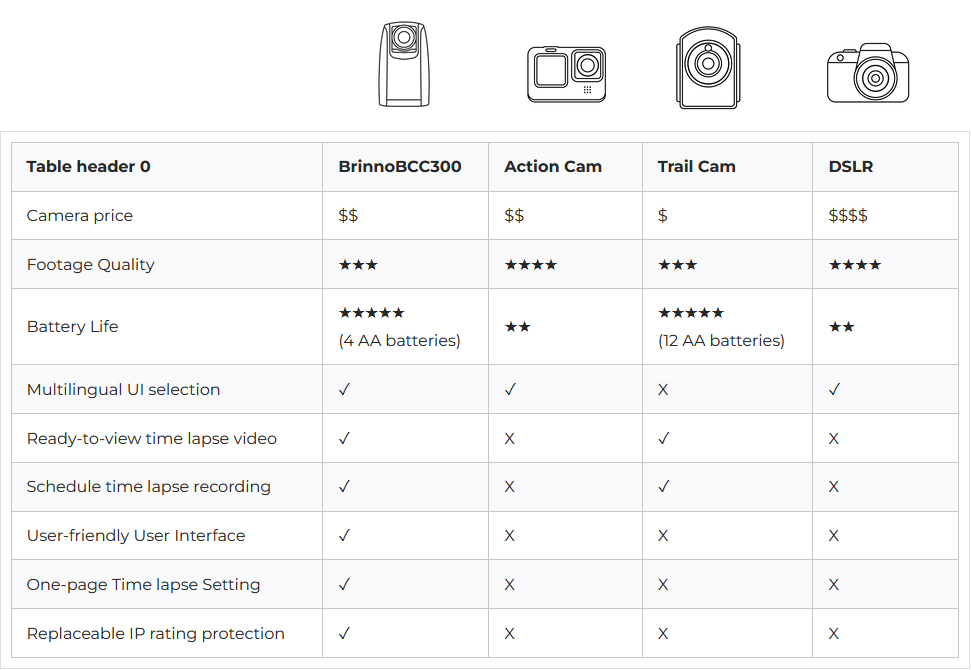Select the Trail Cam column header
971x670 pixels.
[x=697, y=167]
